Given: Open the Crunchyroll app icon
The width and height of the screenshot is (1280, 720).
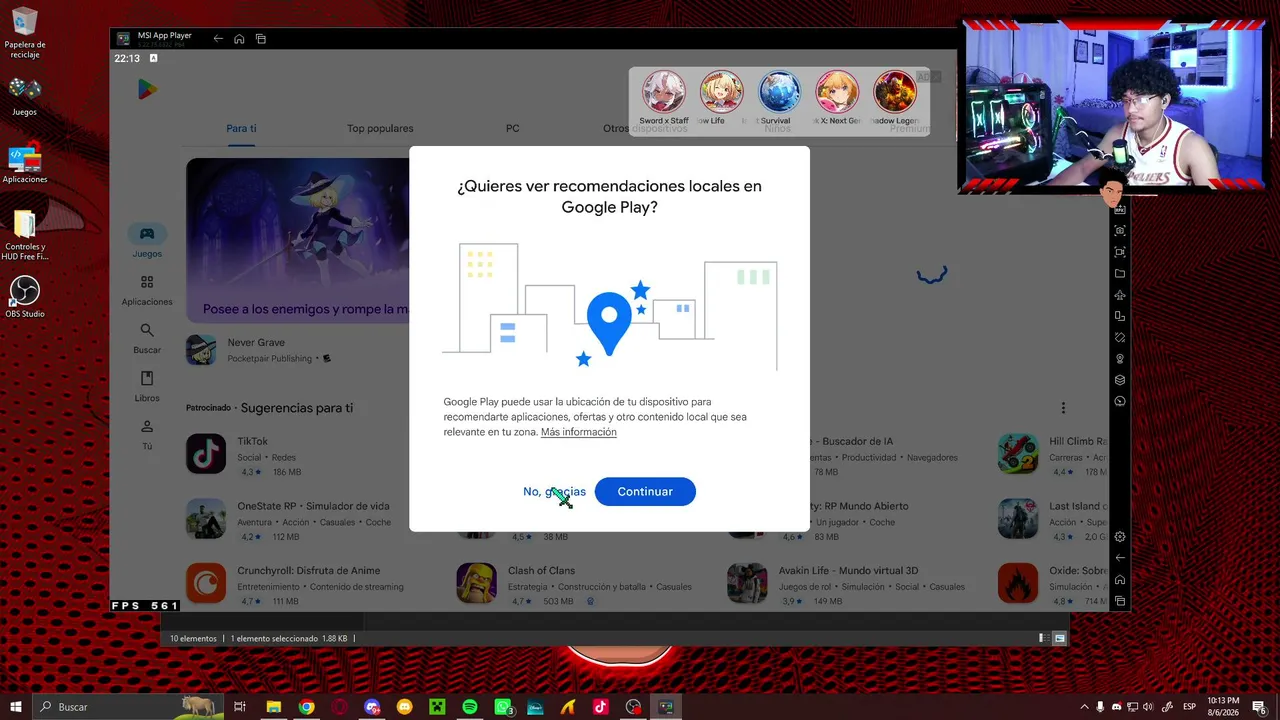Looking at the screenshot, I should (x=206, y=584).
